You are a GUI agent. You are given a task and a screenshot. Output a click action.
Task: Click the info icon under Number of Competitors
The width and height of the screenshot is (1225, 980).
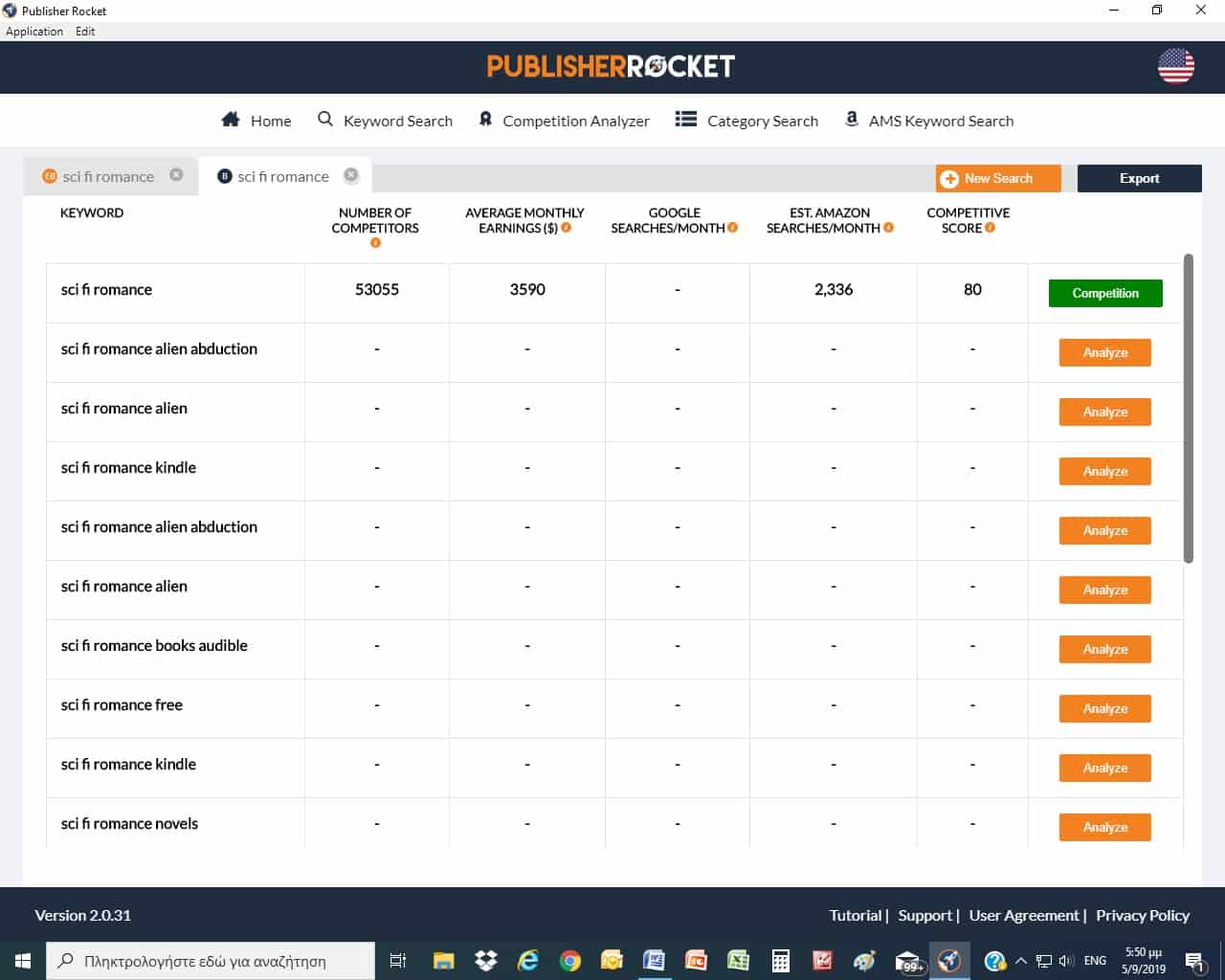375,243
